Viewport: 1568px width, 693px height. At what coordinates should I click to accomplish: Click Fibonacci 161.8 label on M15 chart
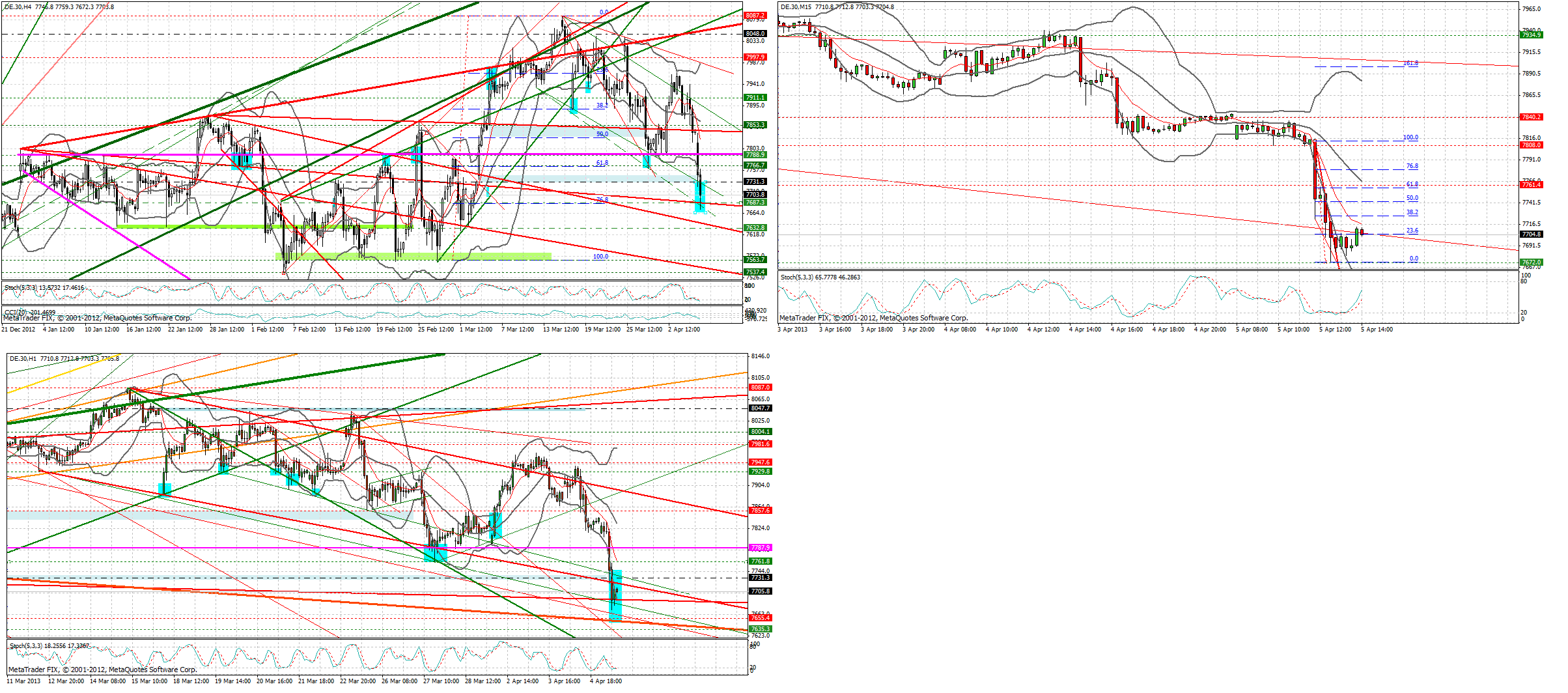(1410, 63)
